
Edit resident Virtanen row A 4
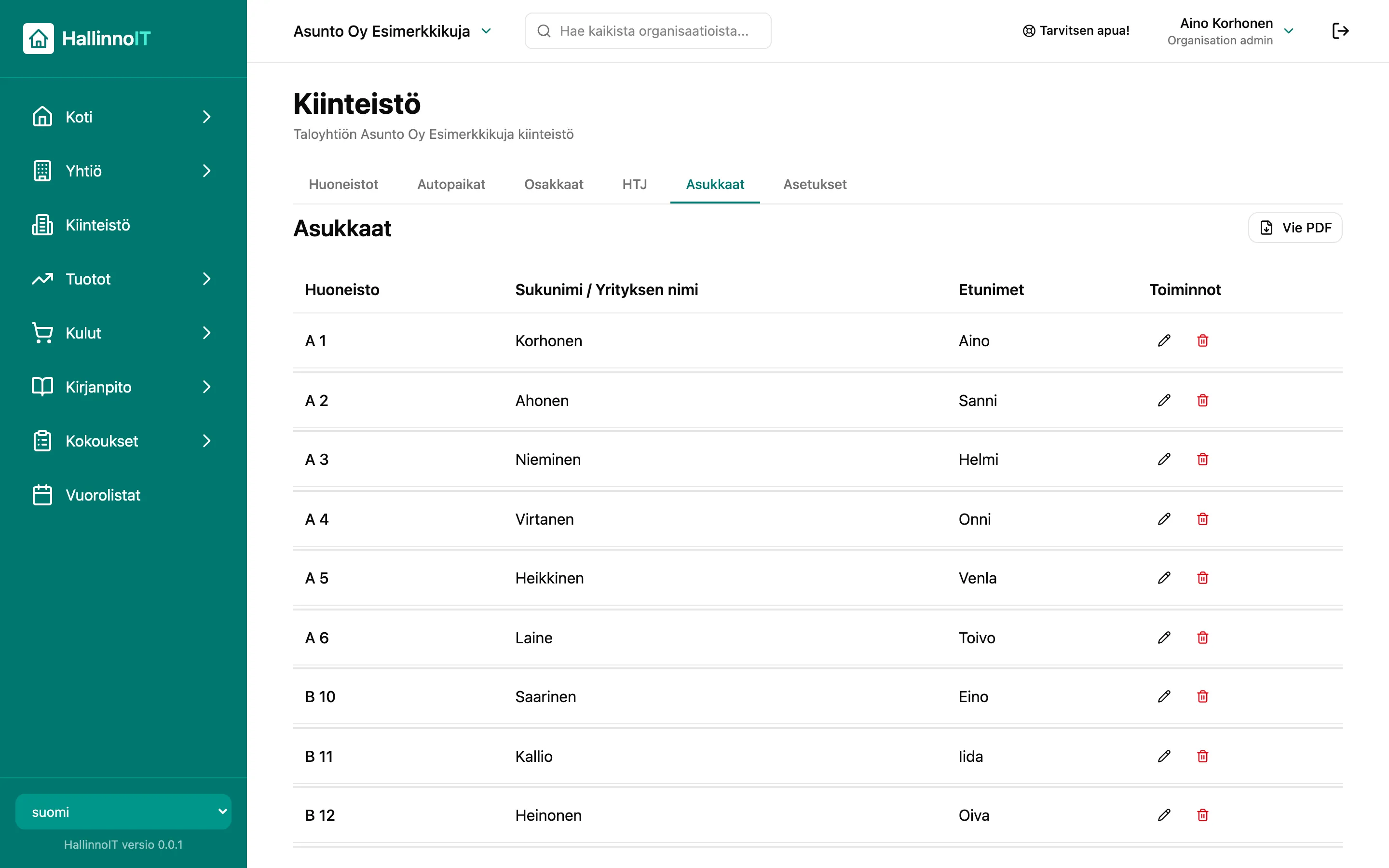(x=1164, y=519)
